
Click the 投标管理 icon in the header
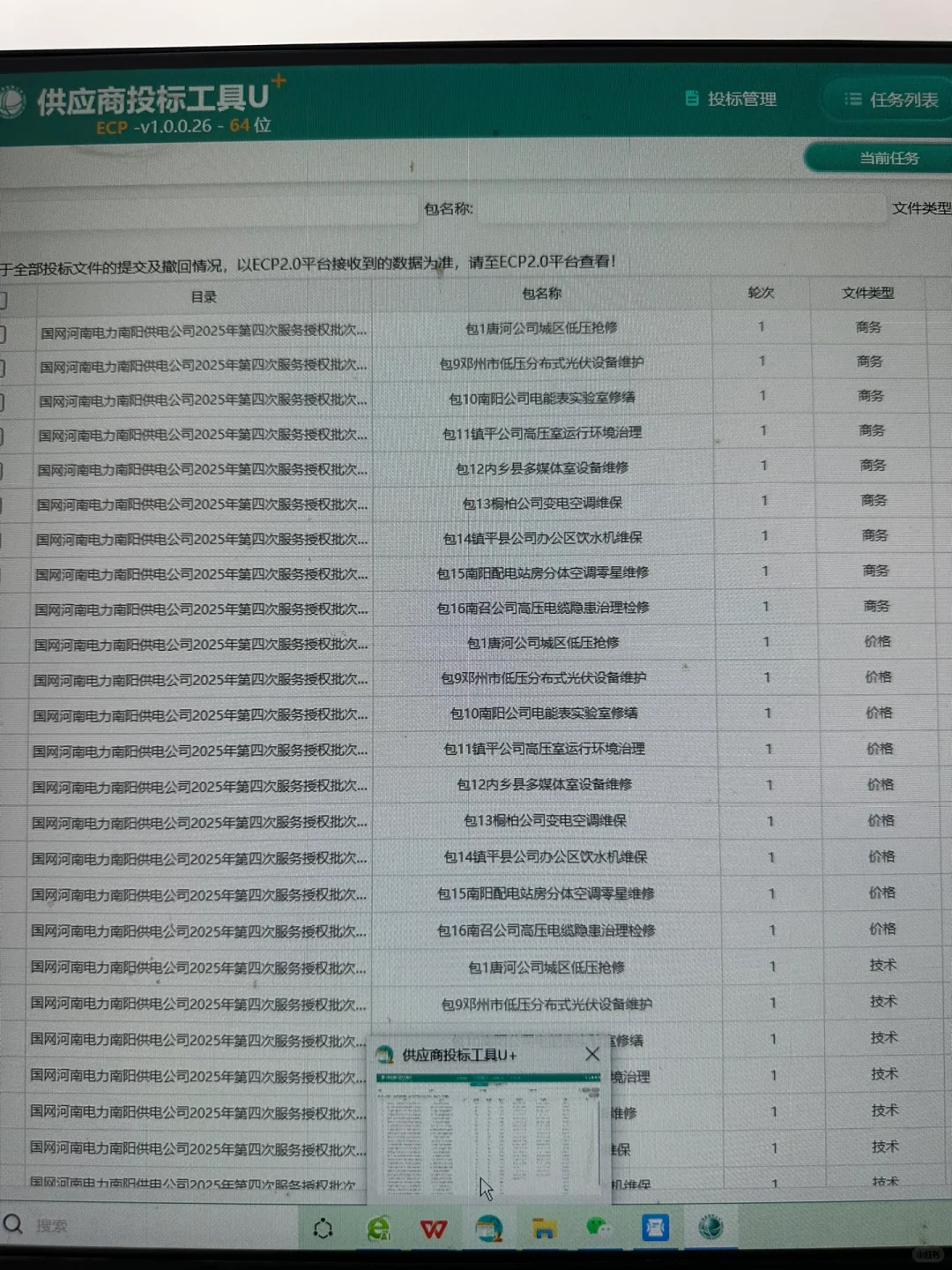point(691,100)
